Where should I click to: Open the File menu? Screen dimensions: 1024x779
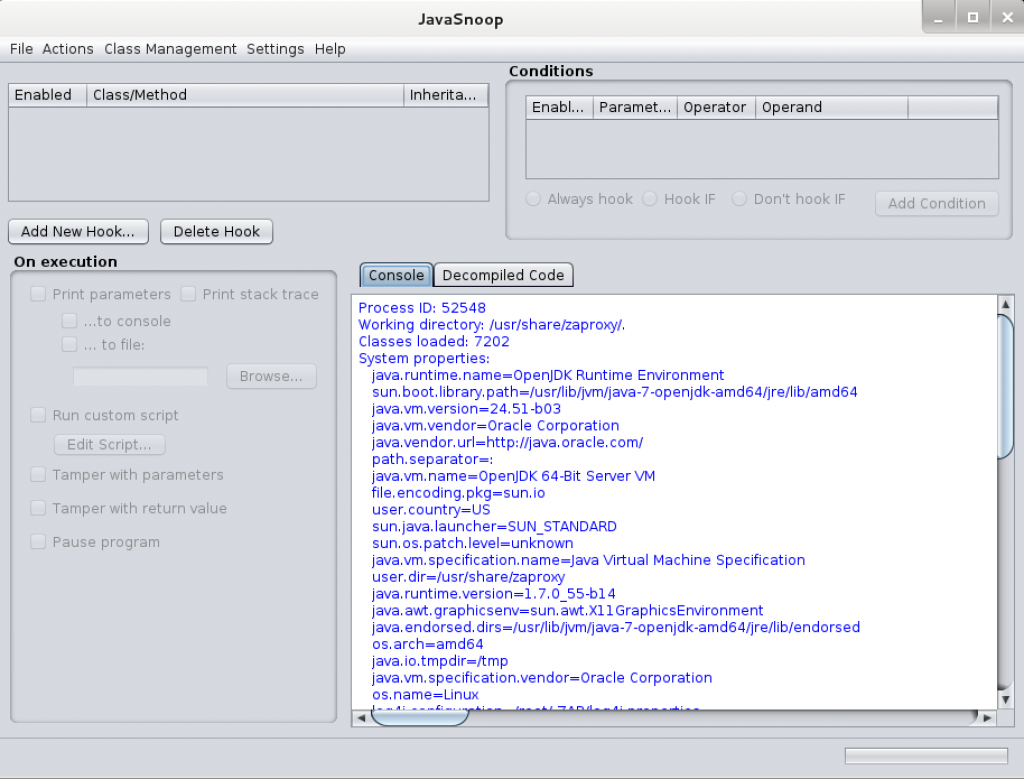point(21,49)
